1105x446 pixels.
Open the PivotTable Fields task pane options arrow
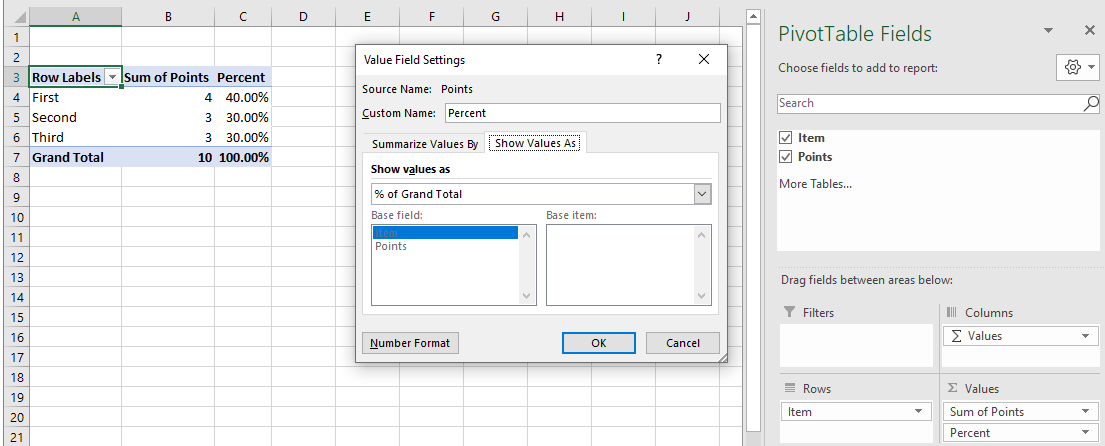tap(1049, 30)
